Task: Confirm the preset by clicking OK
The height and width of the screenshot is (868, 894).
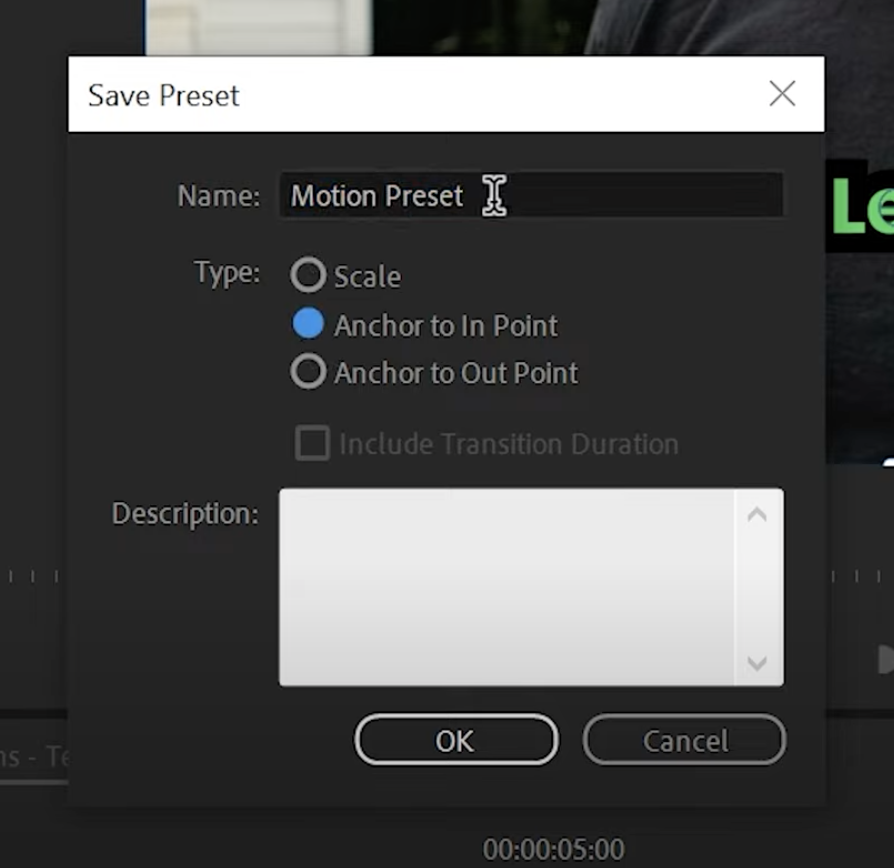Action: tap(456, 740)
